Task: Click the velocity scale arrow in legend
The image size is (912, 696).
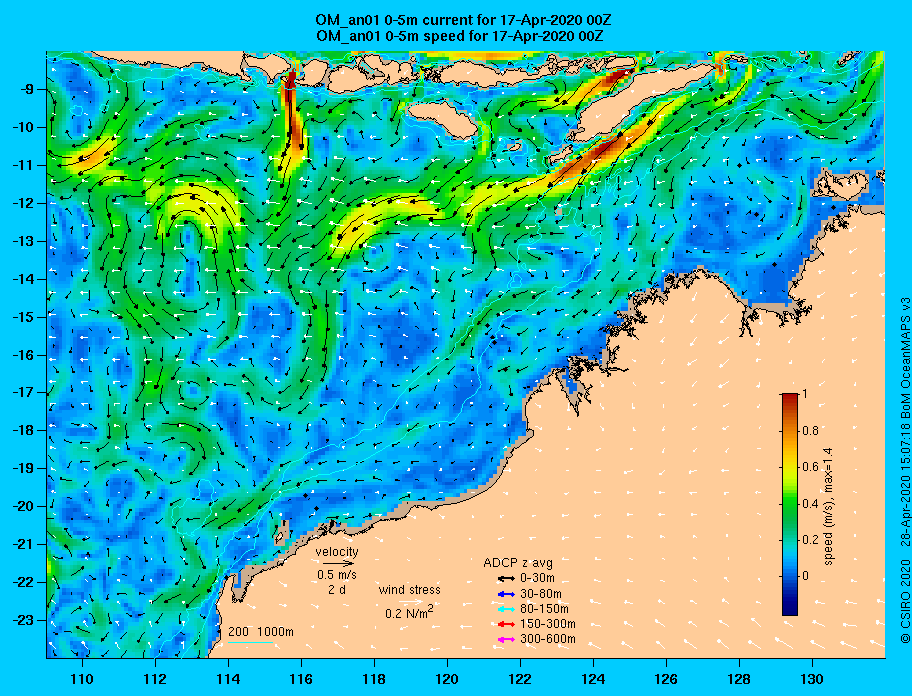Action: pyautogui.click(x=338, y=563)
